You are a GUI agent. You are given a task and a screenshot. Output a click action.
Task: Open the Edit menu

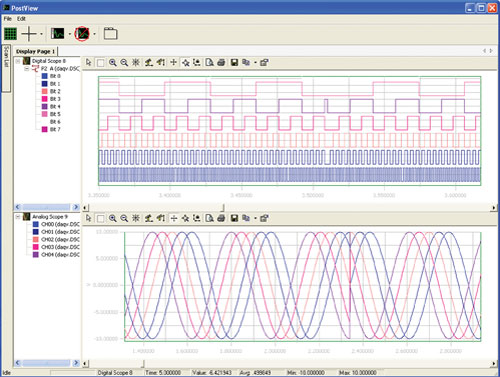point(21,19)
